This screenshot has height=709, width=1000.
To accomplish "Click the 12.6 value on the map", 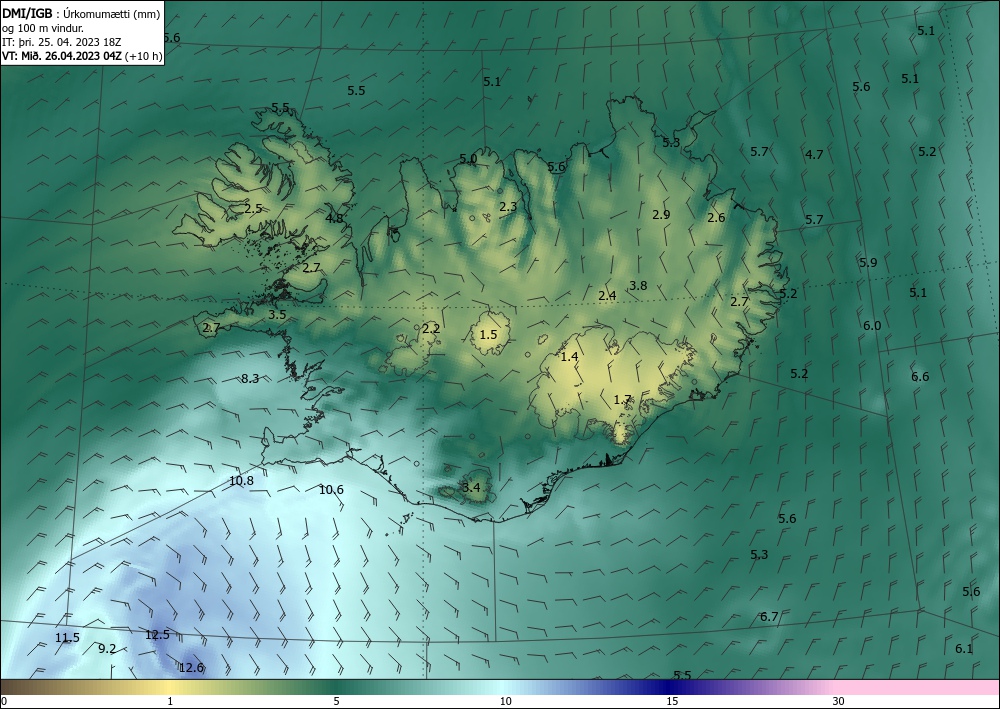I will pyautogui.click(x=191, y=668).
